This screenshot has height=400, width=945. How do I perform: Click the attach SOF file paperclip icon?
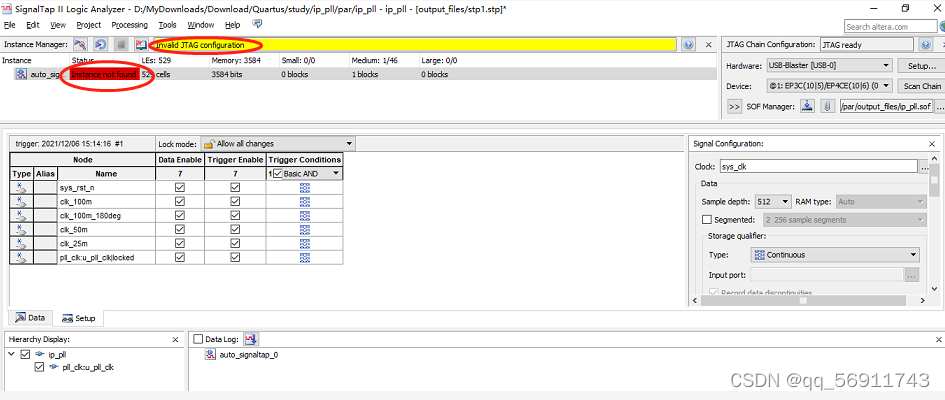(827, 107)
